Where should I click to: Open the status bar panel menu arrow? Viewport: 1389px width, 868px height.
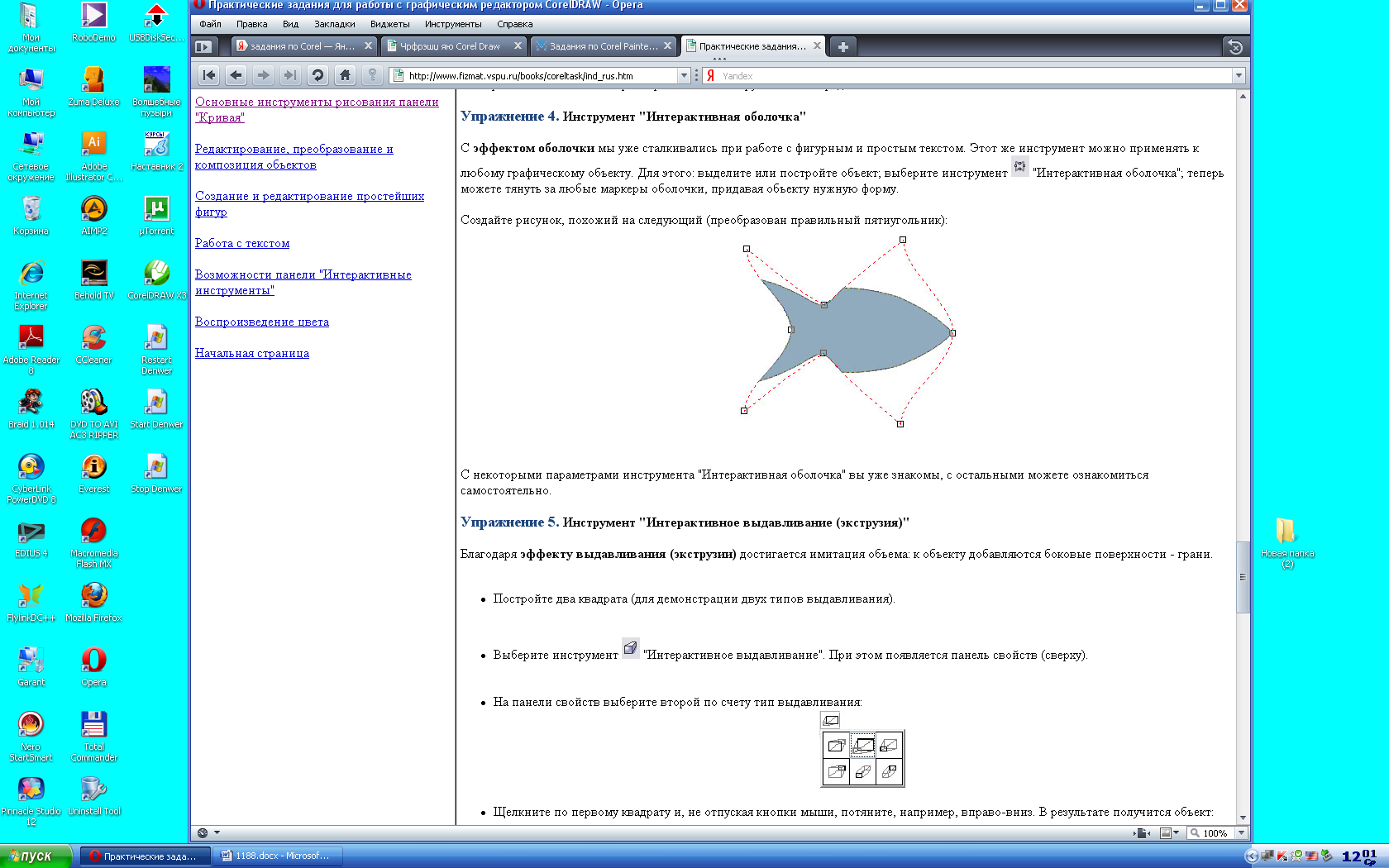tap(217, 832)
